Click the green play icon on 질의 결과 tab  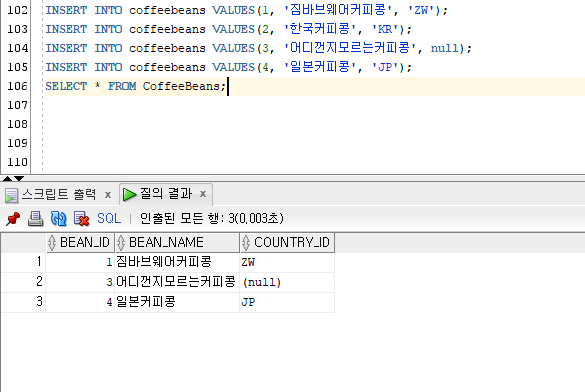coord(129,194)
